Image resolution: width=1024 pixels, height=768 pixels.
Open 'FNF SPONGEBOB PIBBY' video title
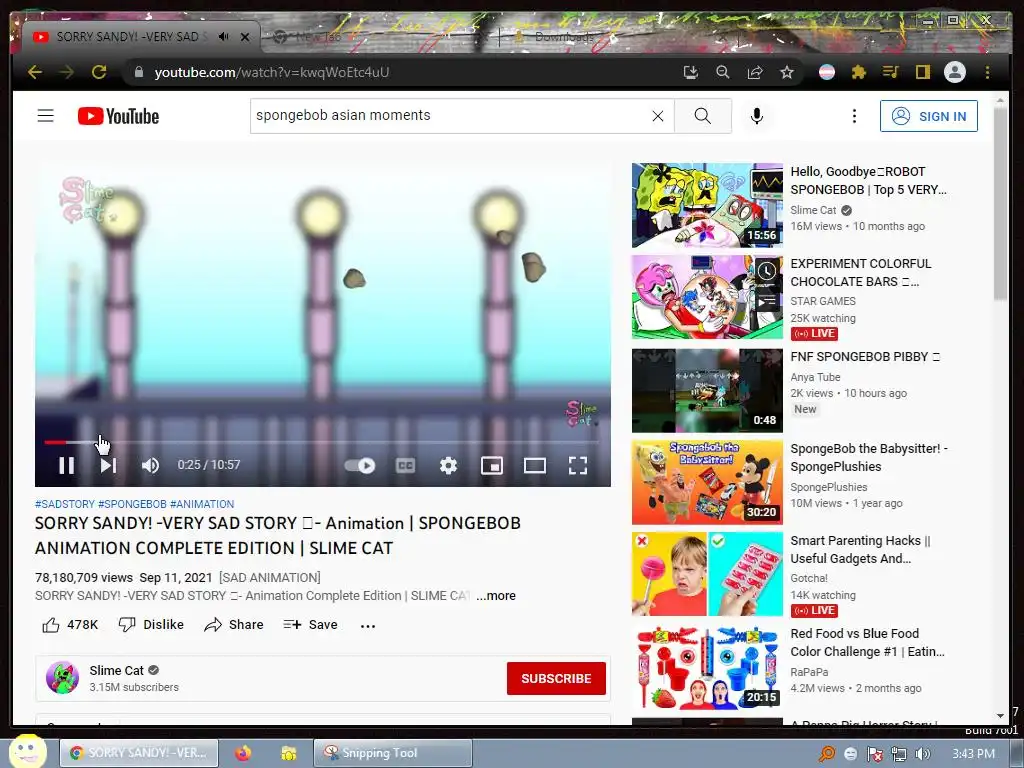(865, 357)
